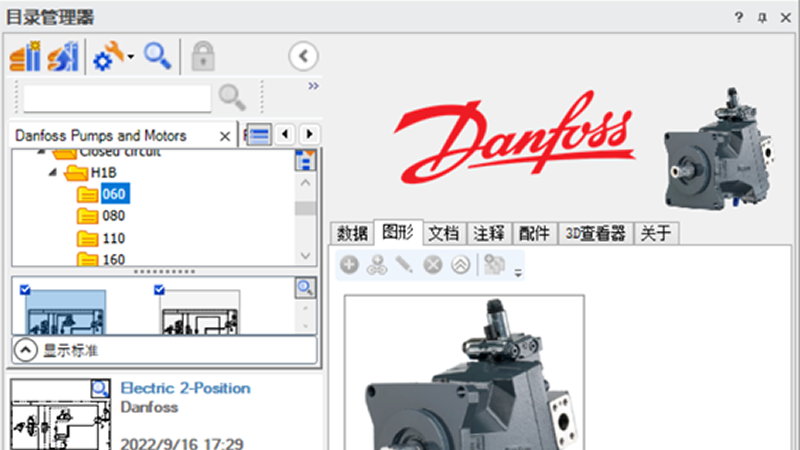The width and height of the screenshot is (800, 450).
Task: Click the Danfoss manufacturer text
Action: click(x=149, y=407)
